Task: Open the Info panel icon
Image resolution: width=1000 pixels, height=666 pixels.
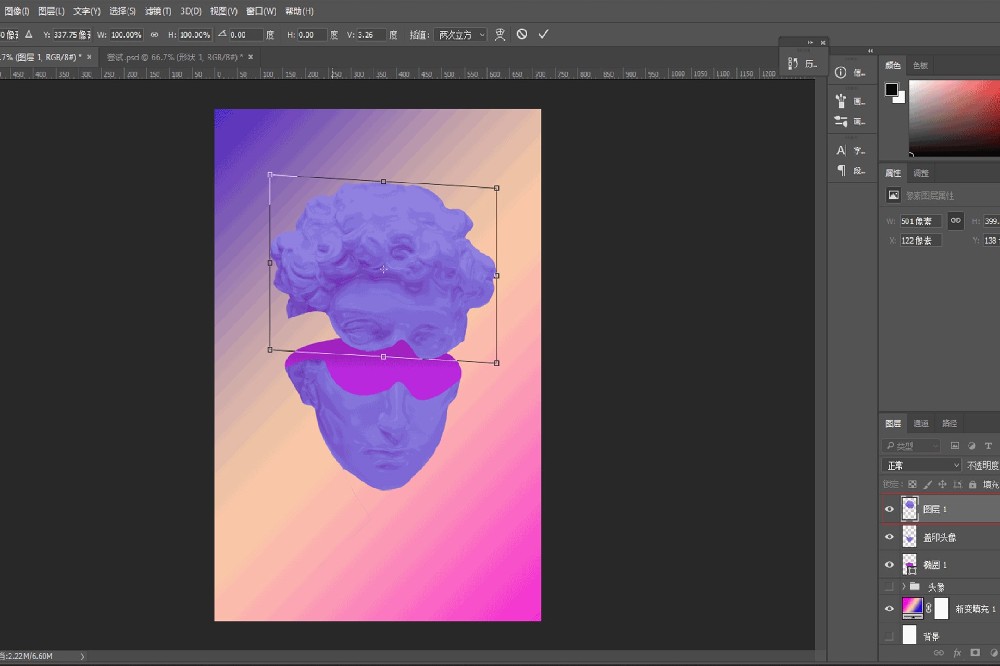Action: point(840,72)
